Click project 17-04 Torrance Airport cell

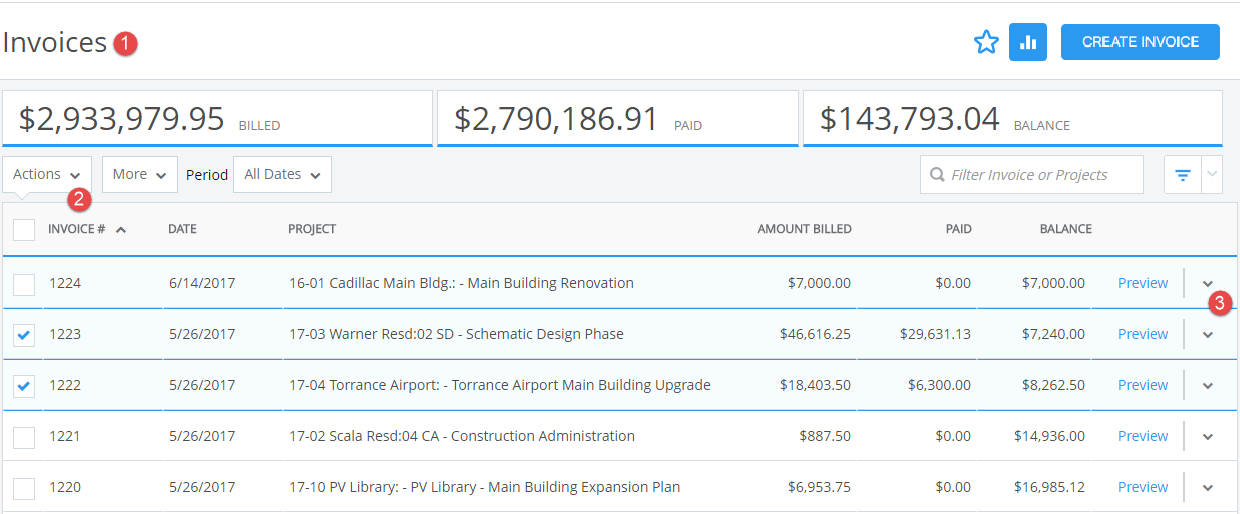[500, 385]
